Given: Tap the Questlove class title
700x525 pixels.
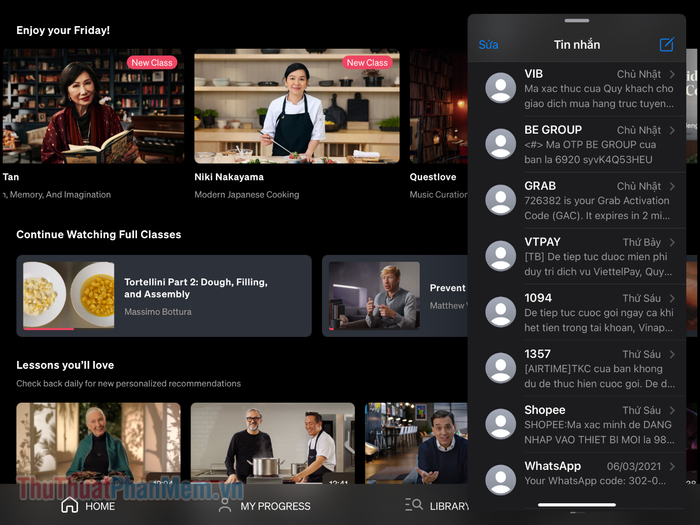Looking at the screenshot, I should [433, 177].
